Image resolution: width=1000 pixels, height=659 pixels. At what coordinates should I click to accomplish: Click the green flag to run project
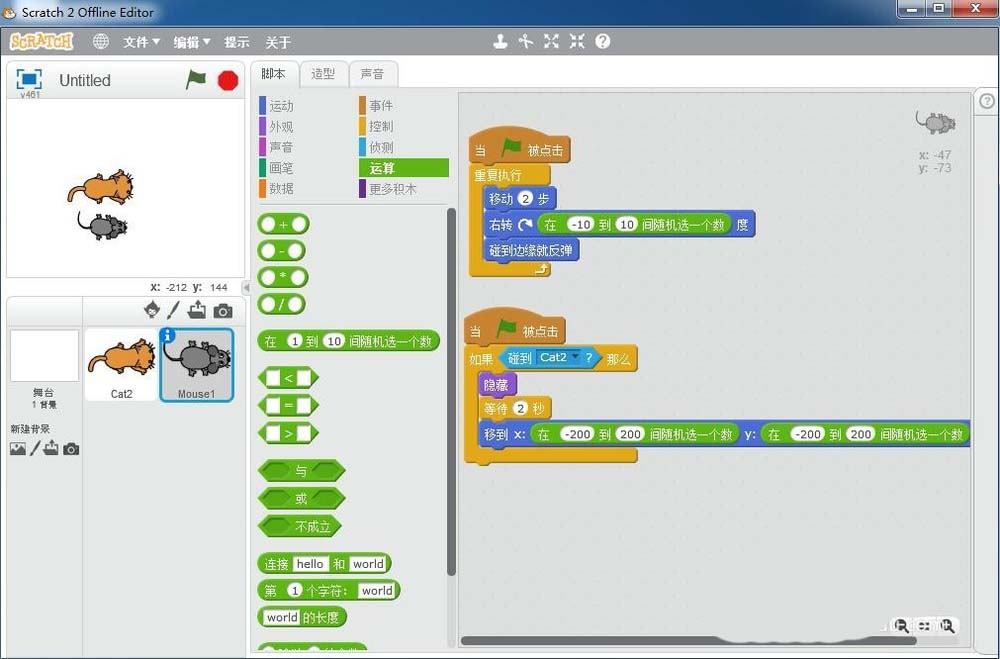coord(196,80)
